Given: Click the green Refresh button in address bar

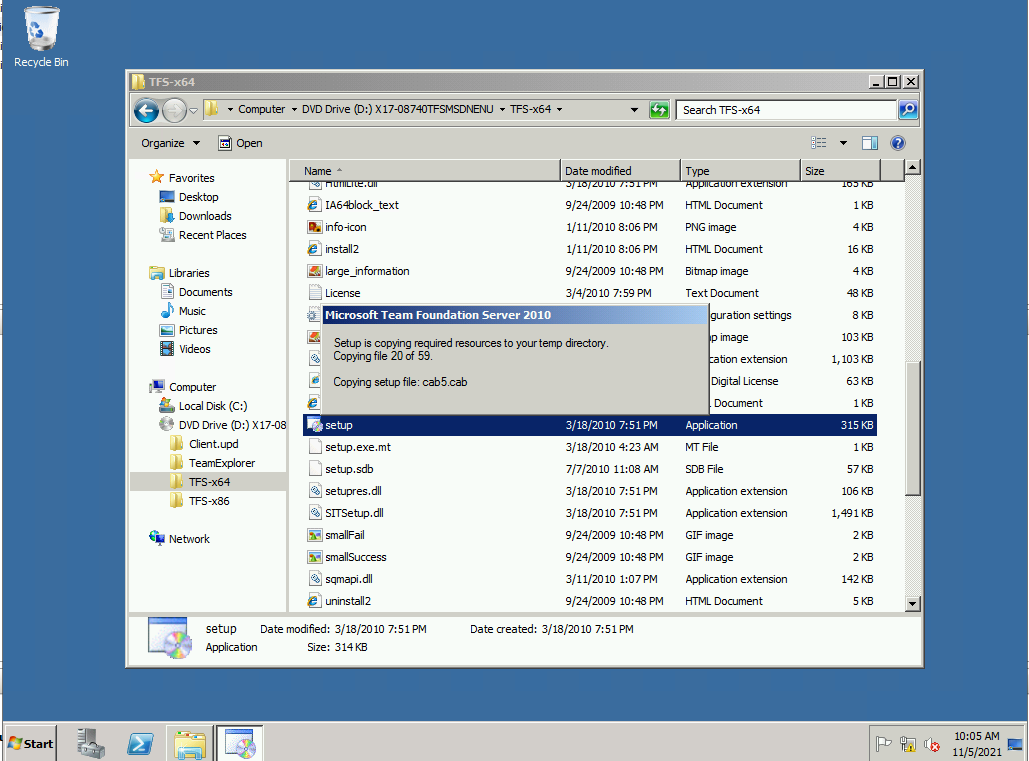Looking at the screenshot, I should (x=659, y=110).
